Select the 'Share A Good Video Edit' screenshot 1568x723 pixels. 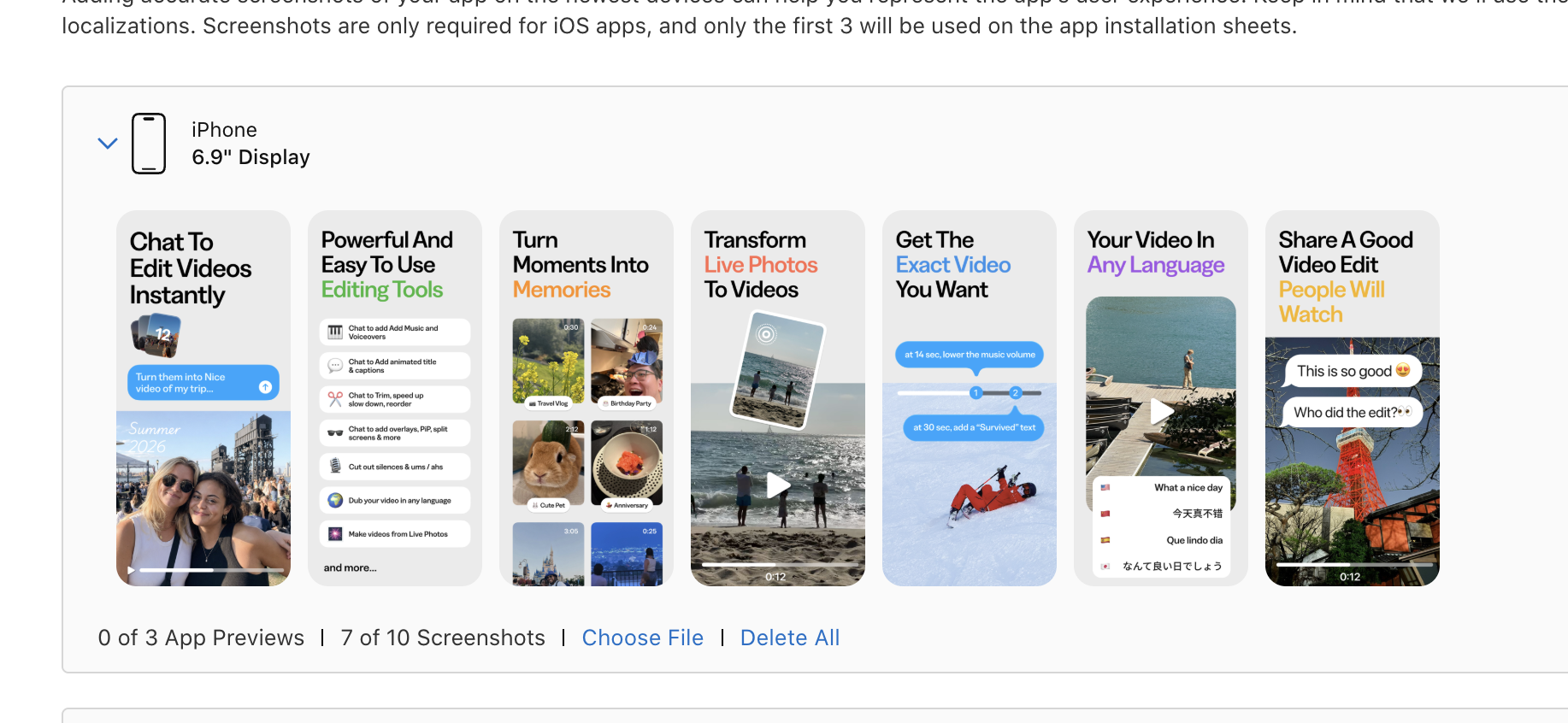1353,398
